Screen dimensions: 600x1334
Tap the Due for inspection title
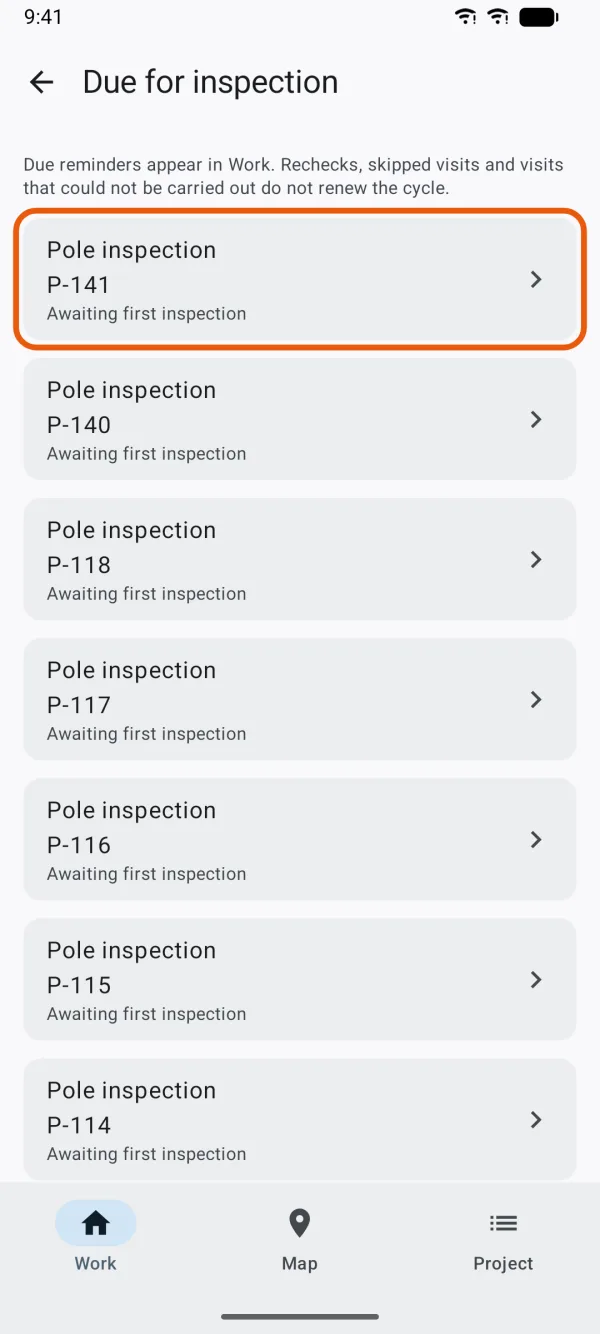tap(210, 82)
